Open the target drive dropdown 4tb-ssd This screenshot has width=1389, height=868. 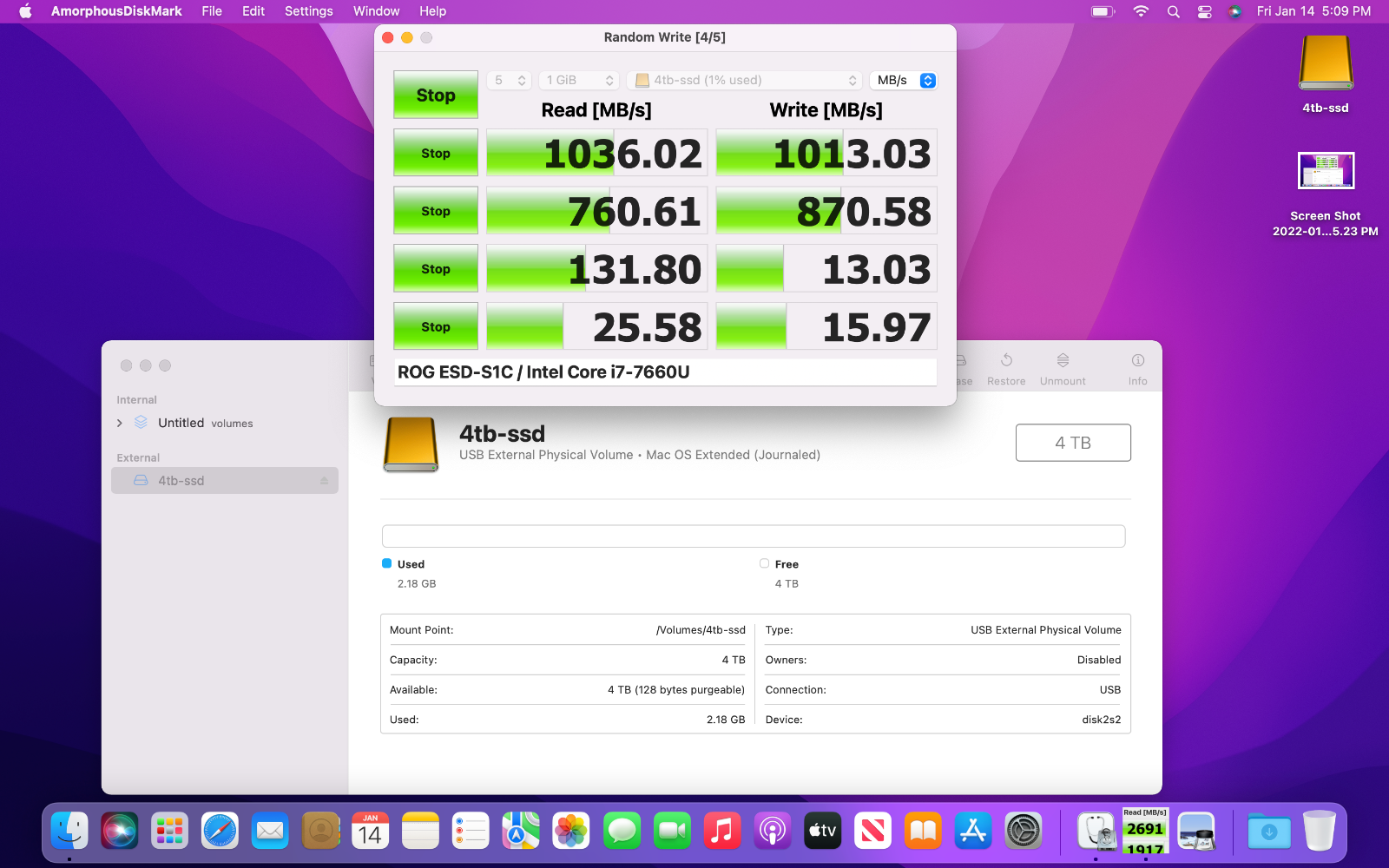(x=745, y=80)
